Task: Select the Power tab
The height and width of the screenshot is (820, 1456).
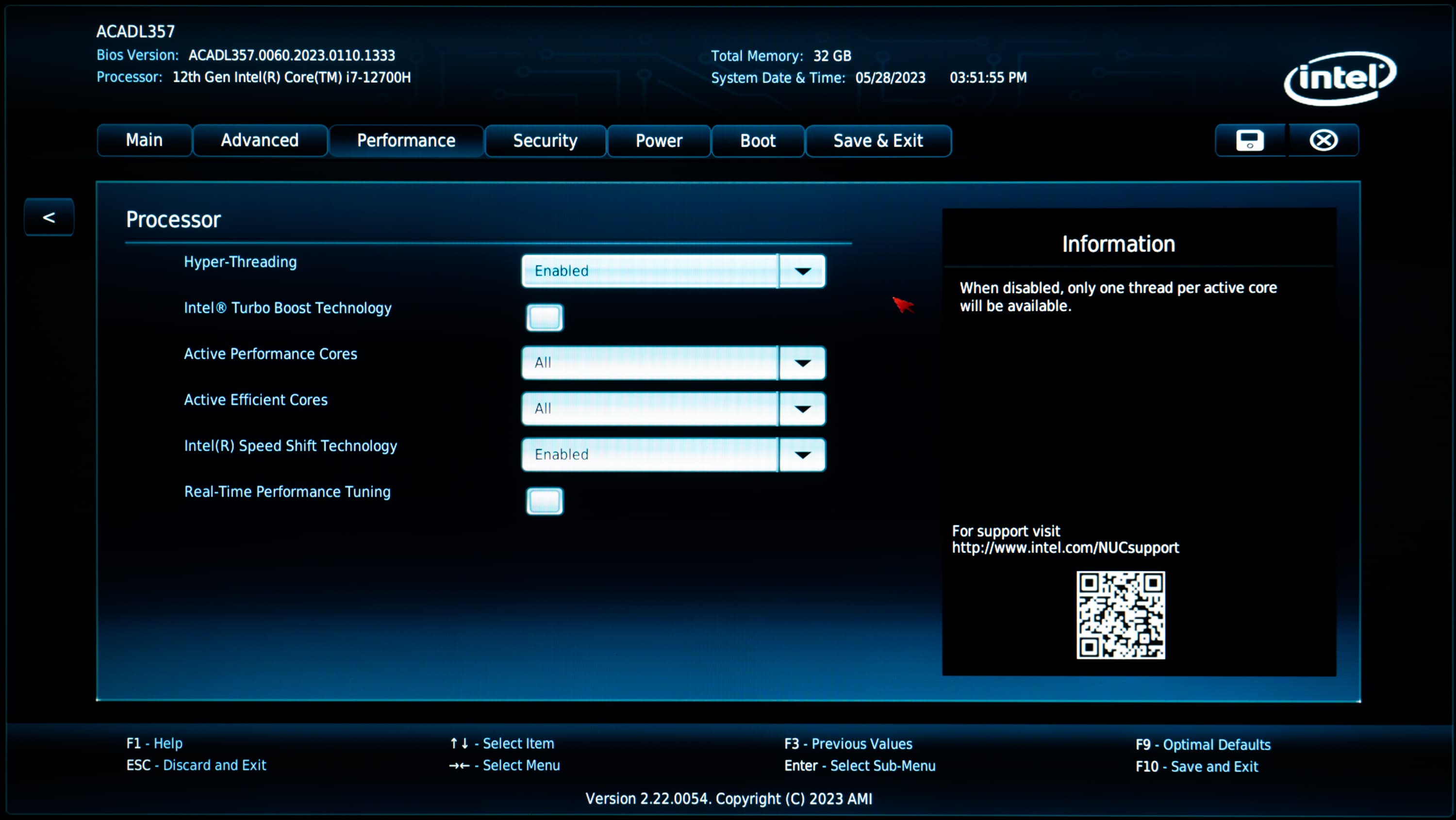Action: tap(659, 141)
